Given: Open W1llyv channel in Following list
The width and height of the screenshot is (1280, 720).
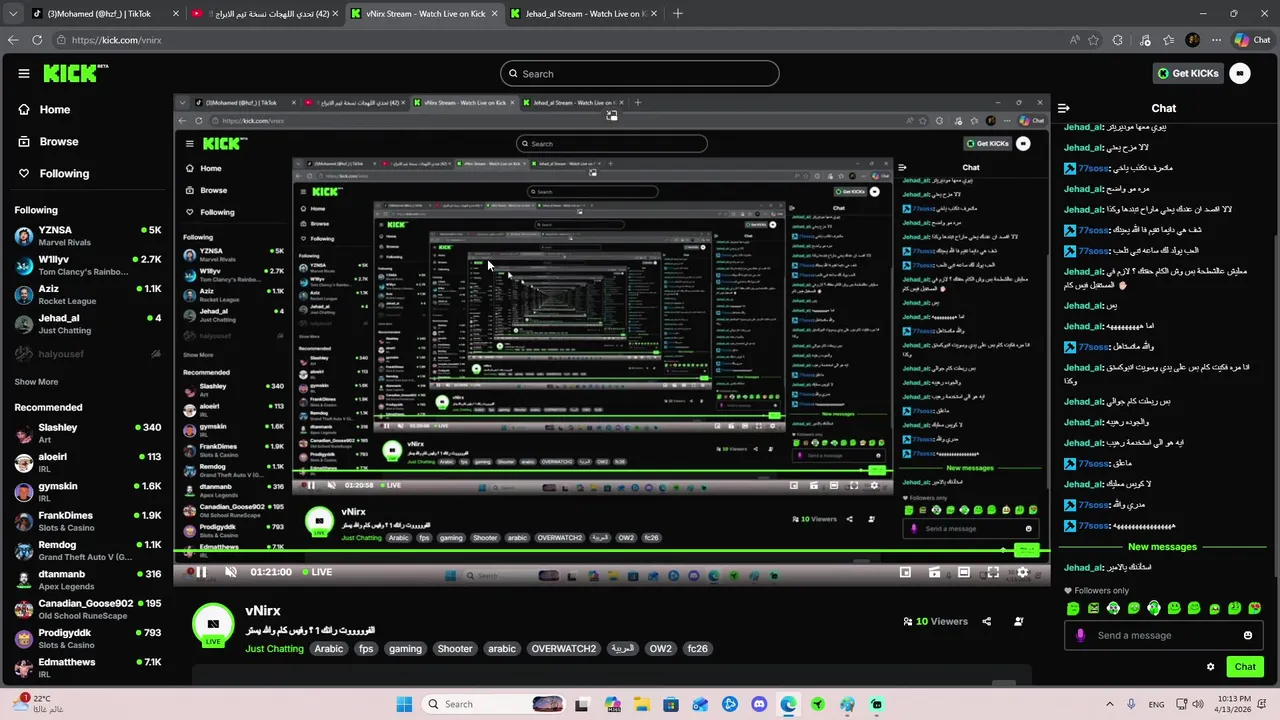Looking at the screenshot, I should (88, 265).
